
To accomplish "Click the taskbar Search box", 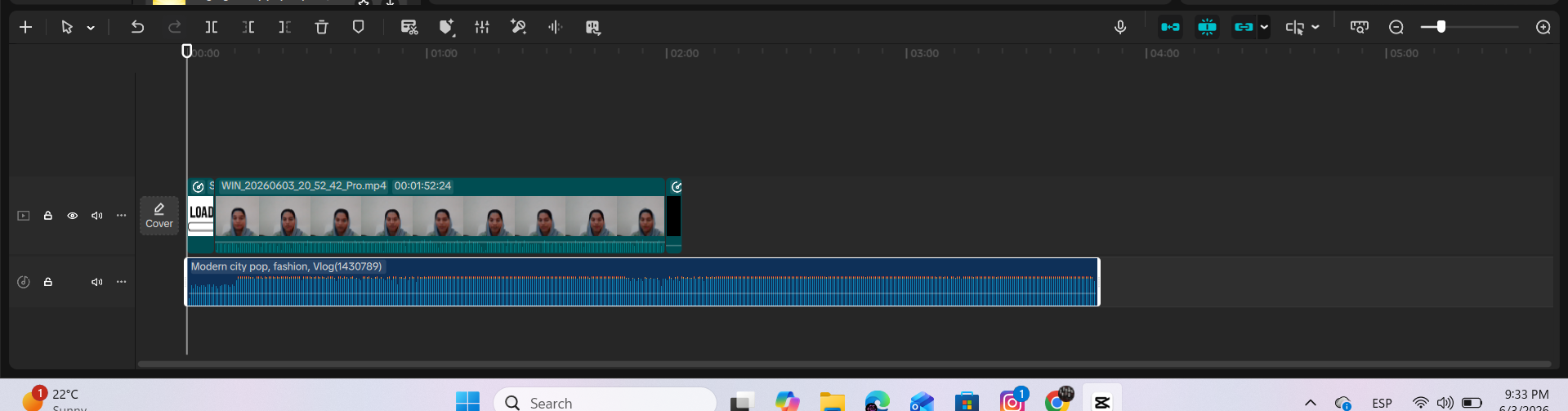I will click(605, 401).
